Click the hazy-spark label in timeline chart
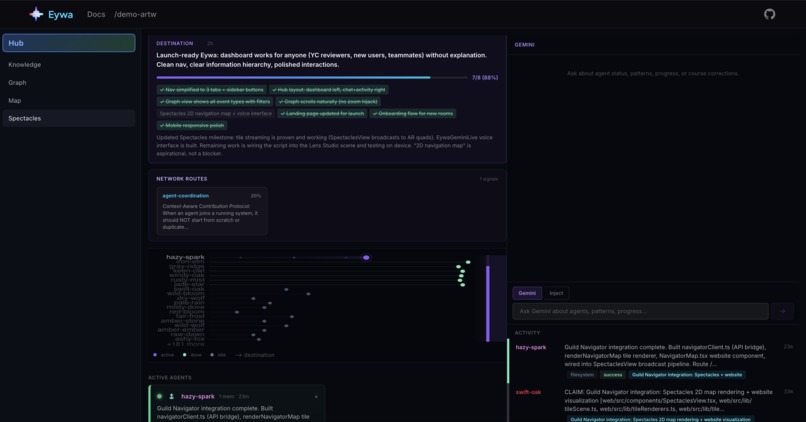Screen dimensions: 806x422 coord(185,257)
